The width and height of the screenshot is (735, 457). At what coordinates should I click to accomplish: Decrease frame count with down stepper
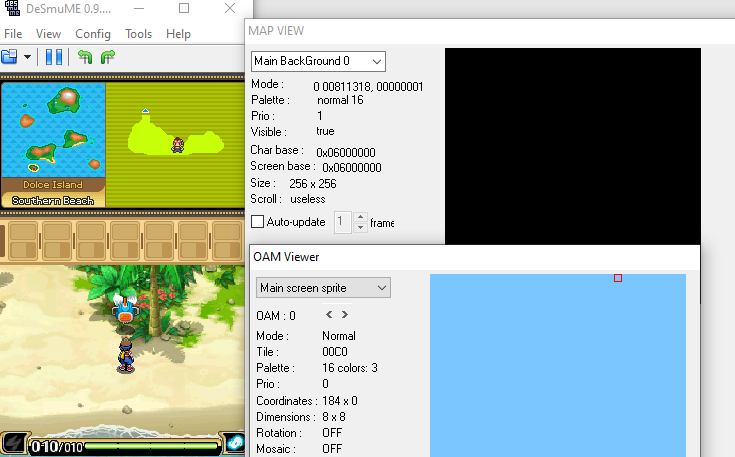[360, 227]
